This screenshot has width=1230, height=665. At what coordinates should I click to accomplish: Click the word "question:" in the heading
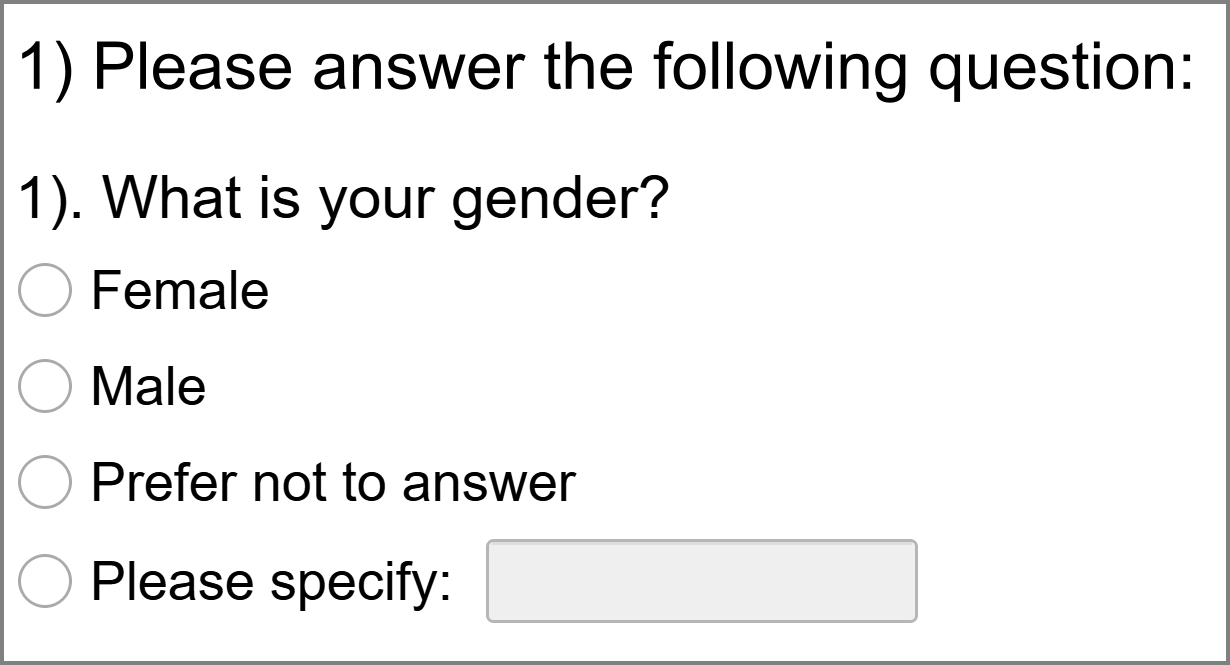point(1061,68)
